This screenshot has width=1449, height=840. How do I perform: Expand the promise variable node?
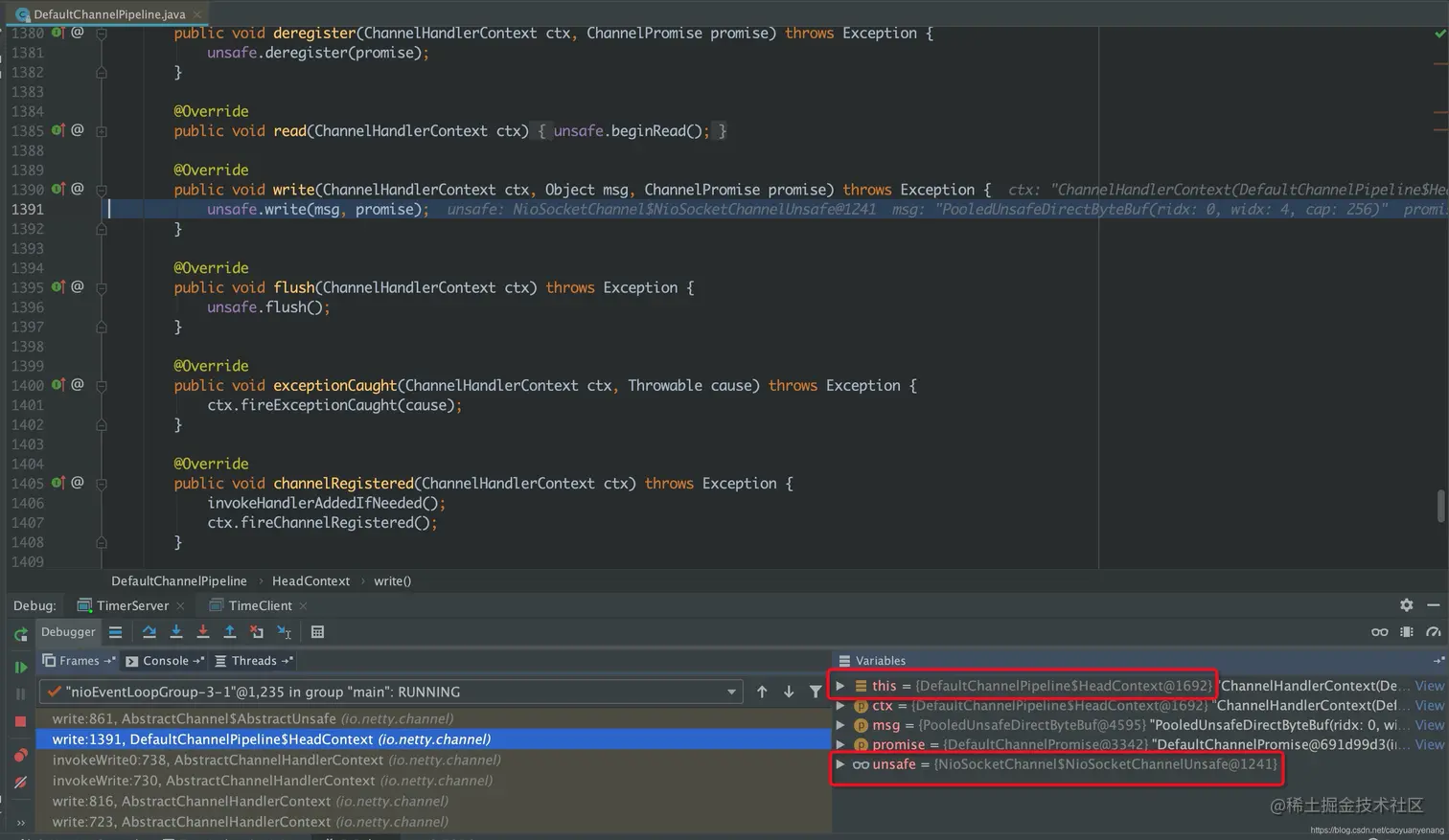pos(840,744)
